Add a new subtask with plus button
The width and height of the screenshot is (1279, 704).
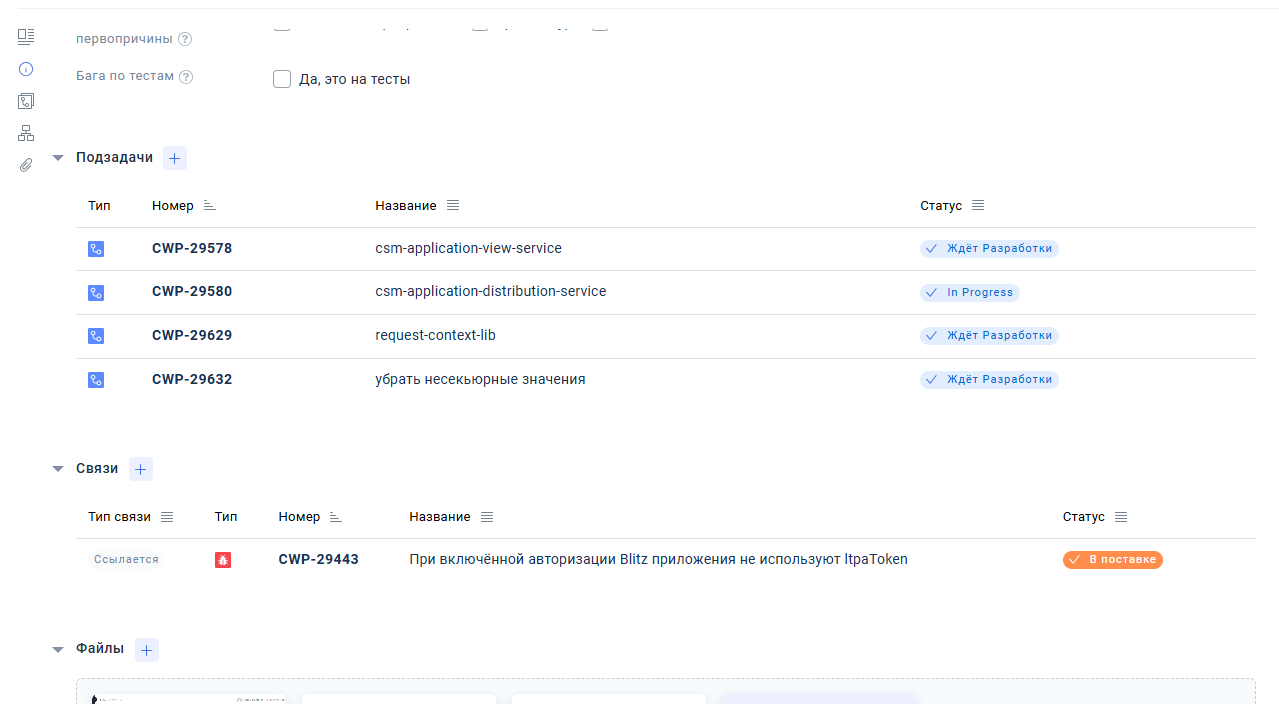tap(175, 158)
